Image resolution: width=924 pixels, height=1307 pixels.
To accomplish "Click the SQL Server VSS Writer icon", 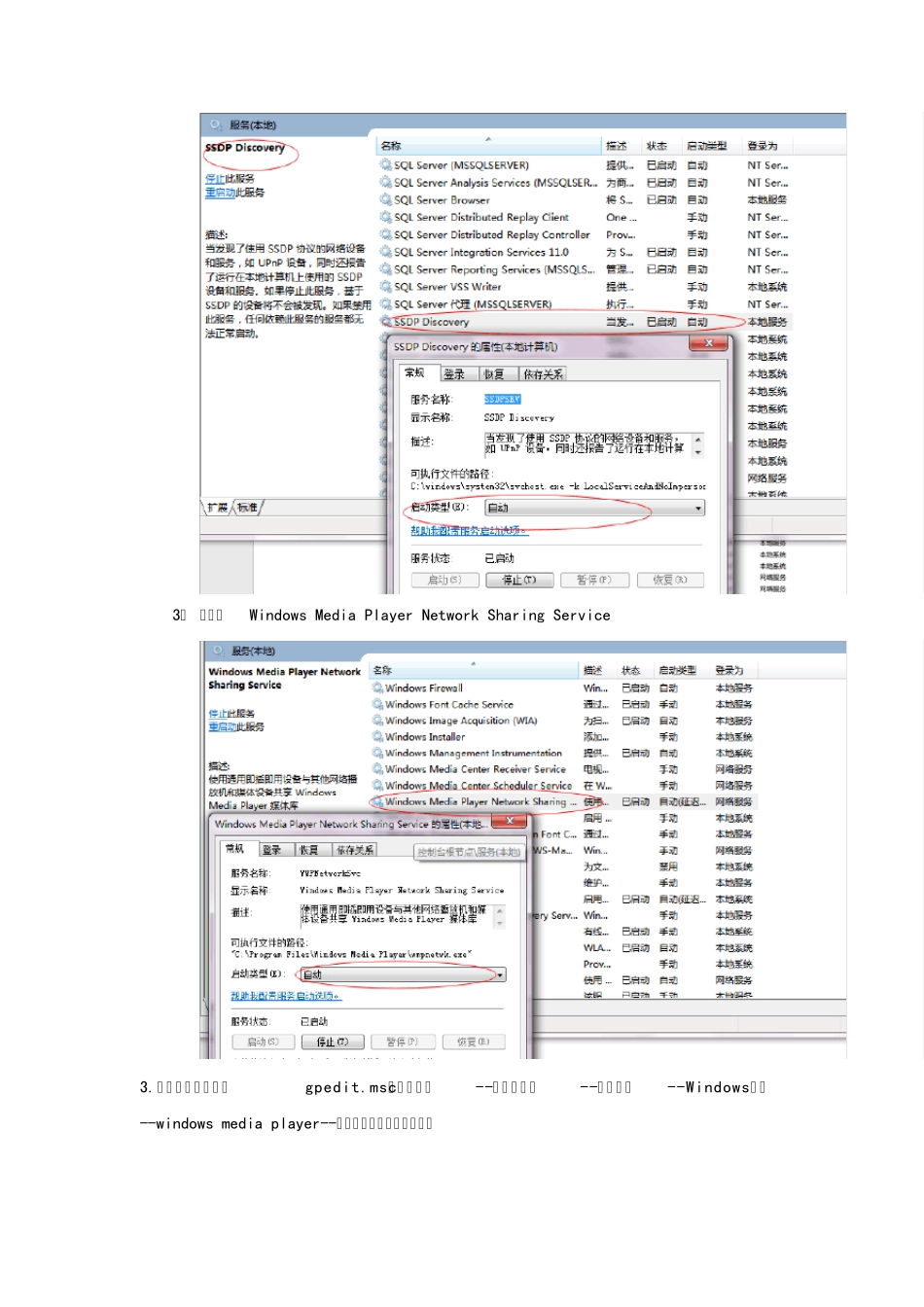I will tap(385, 288).
